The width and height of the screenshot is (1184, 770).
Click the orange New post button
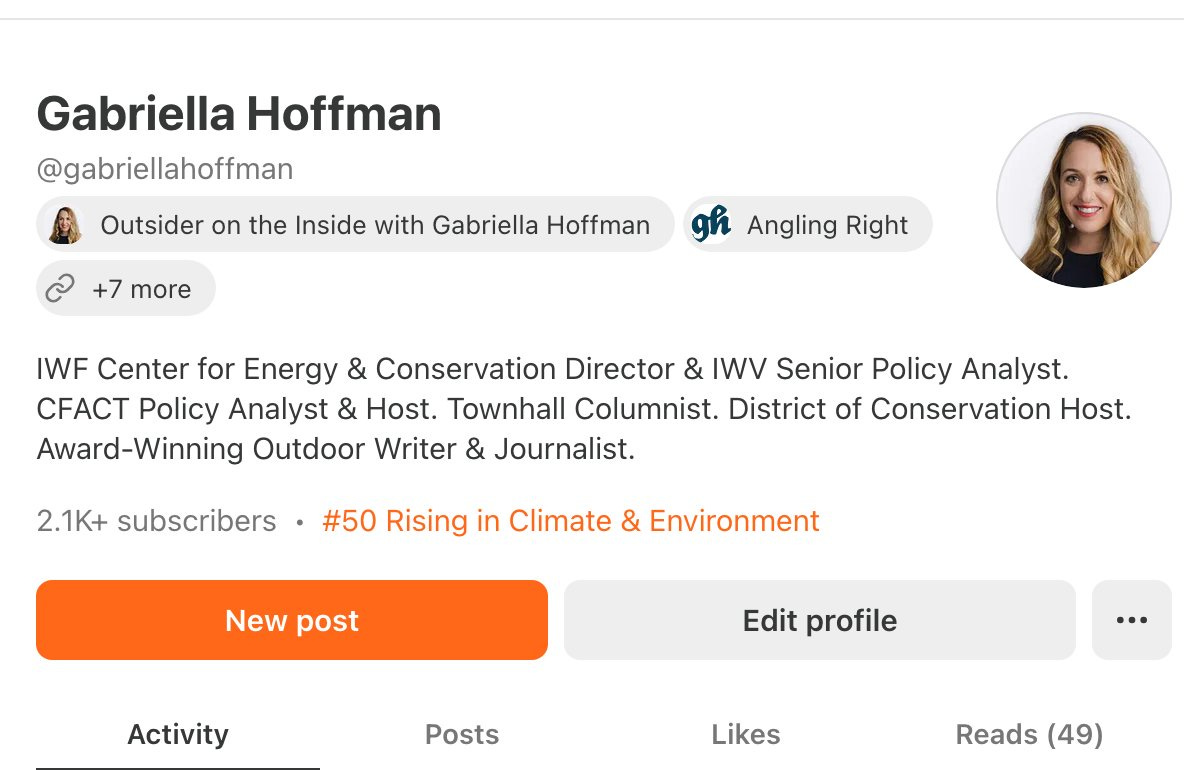(x=291, y=620)
